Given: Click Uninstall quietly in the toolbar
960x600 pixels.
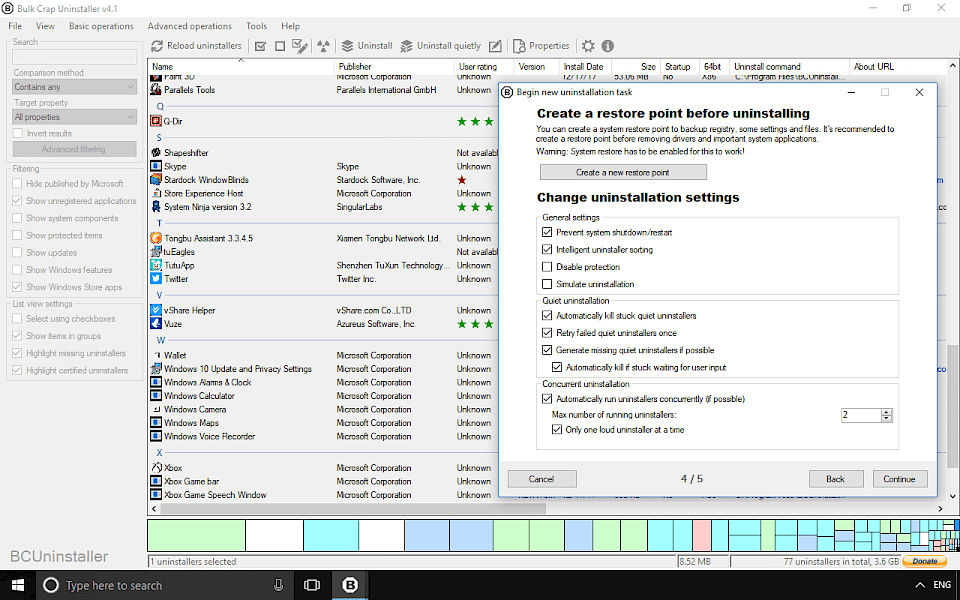Looking at the screenshot, I should [x=441, y=46].
